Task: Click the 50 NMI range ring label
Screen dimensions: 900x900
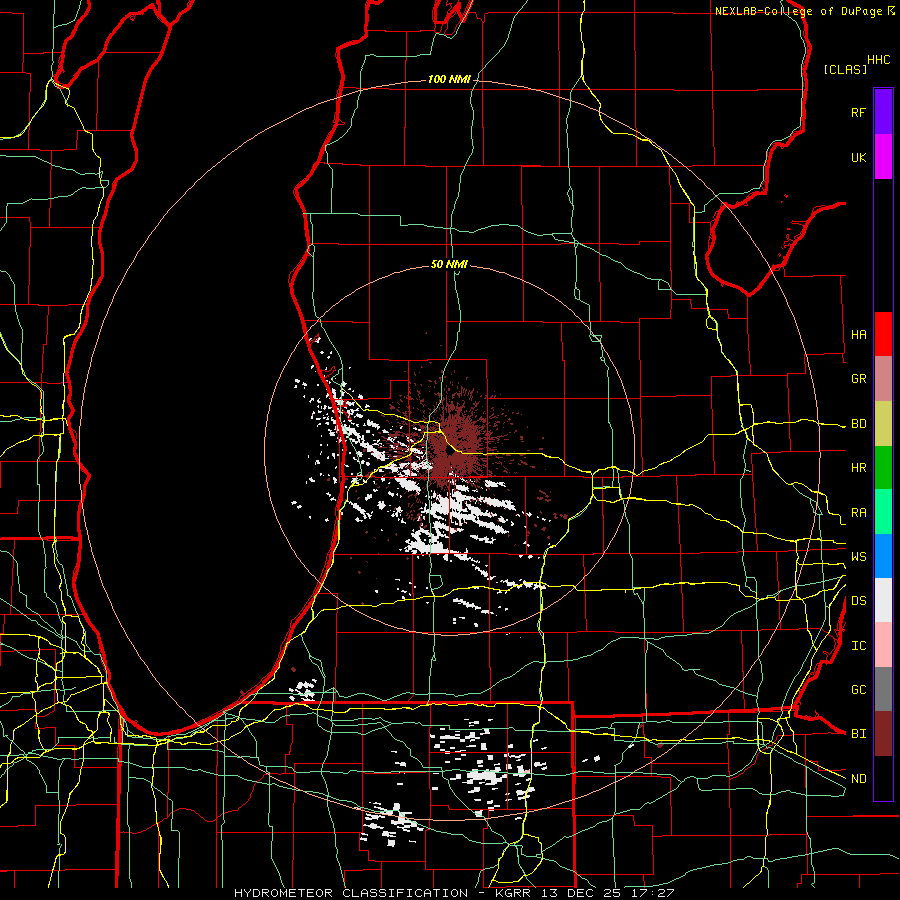Action: point(449,265)
